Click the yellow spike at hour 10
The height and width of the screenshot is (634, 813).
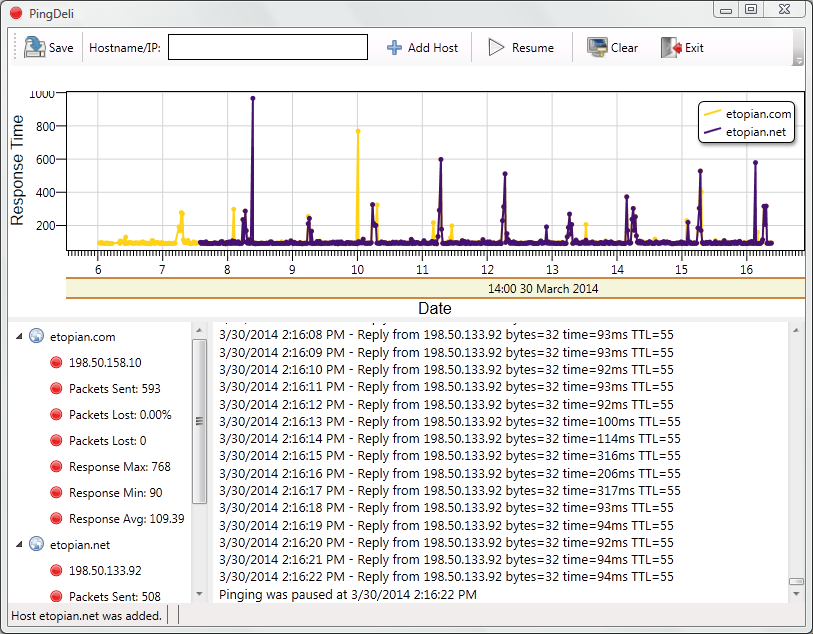358,132
